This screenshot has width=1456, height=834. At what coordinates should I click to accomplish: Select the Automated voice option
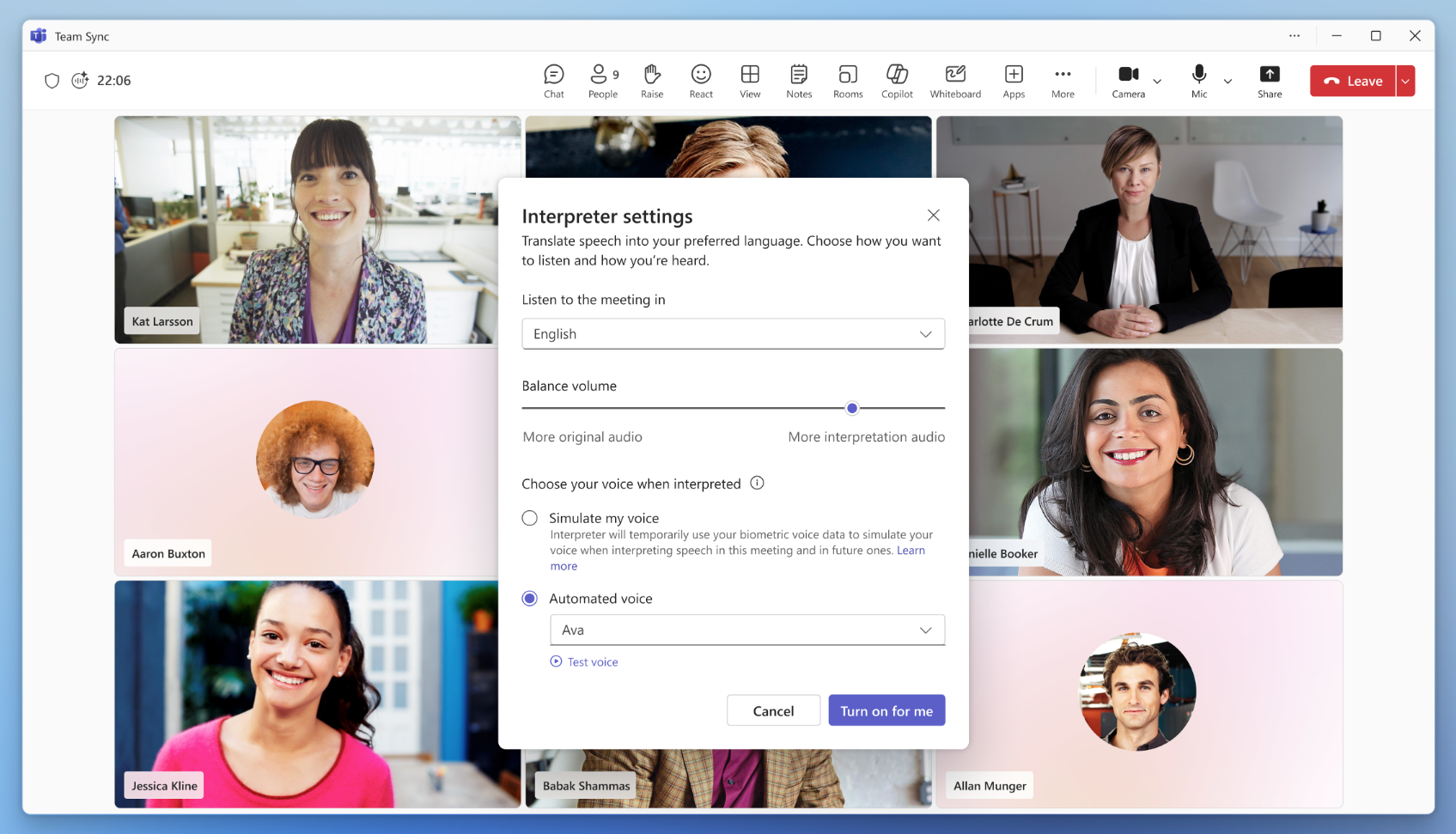pos(530,599)
